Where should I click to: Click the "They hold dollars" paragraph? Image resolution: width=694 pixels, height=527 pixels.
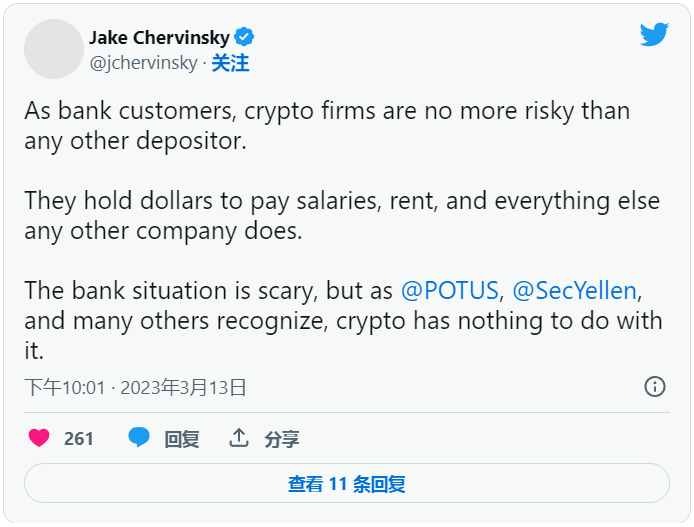tap(341, 215)
